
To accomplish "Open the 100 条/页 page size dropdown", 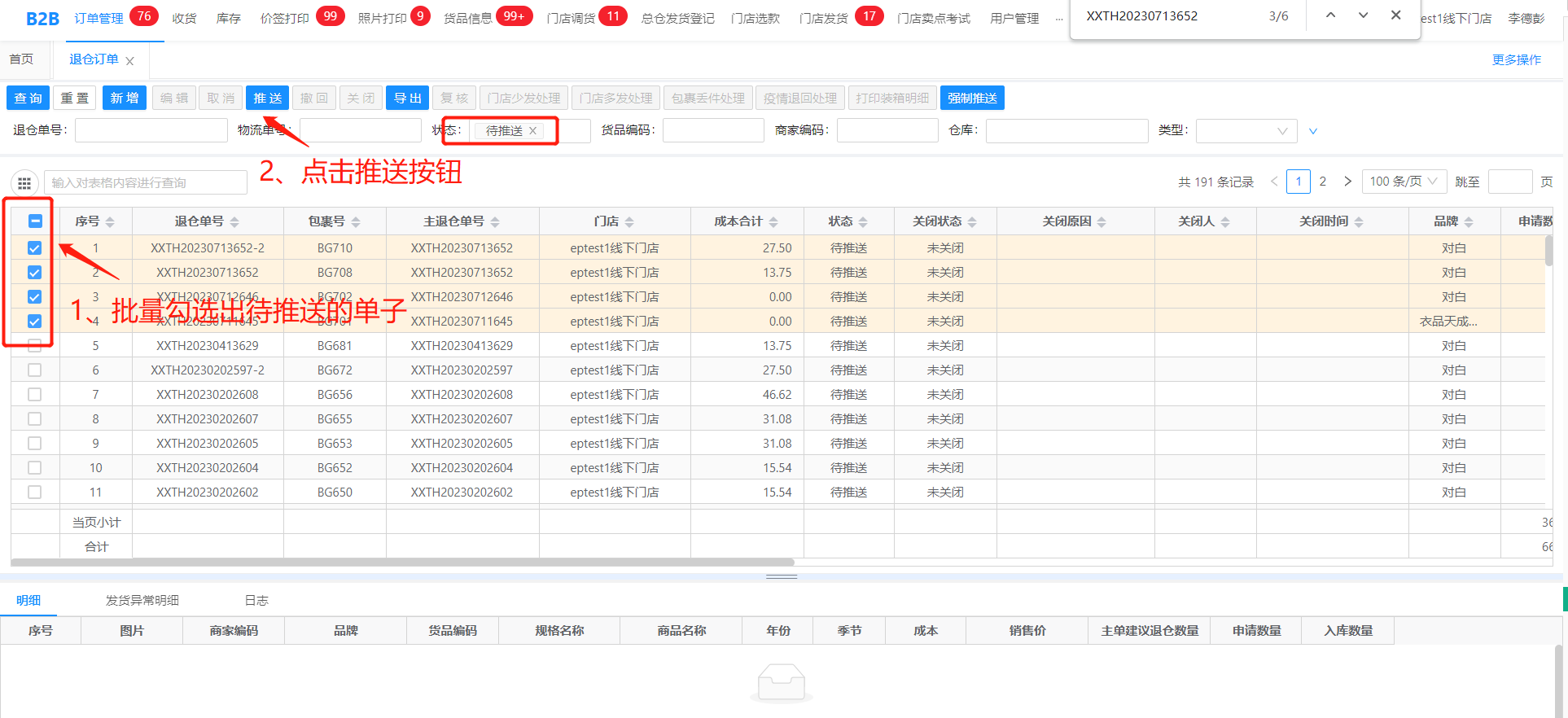I will click(1404, 182).
